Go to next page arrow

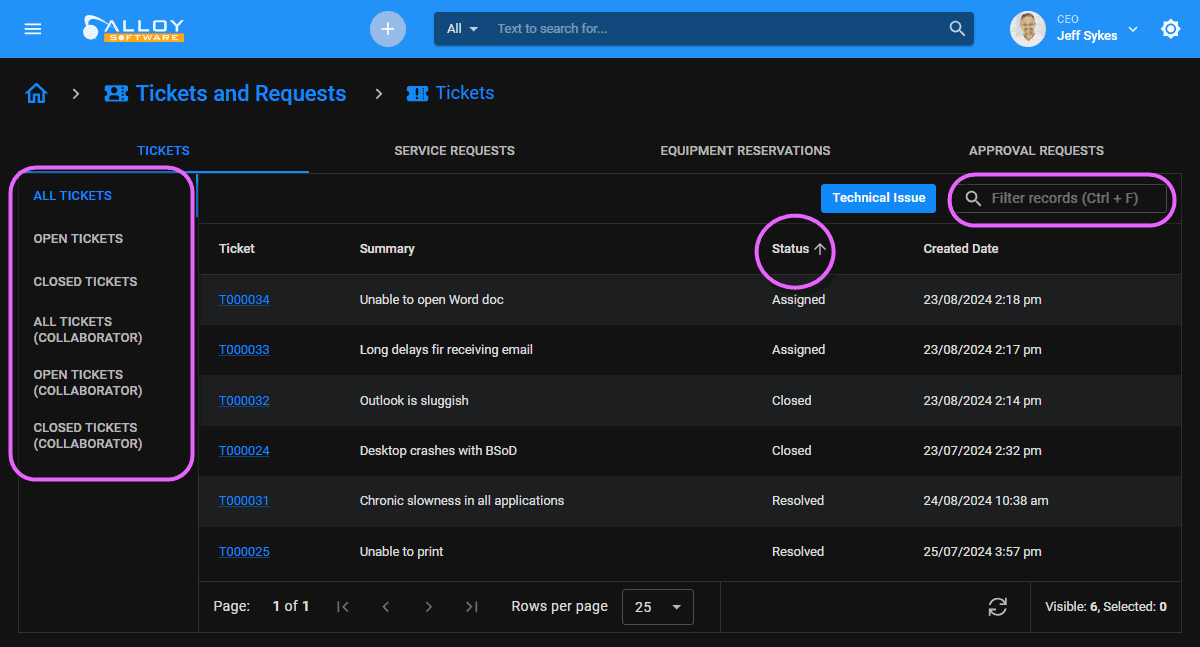pos(429,606)
